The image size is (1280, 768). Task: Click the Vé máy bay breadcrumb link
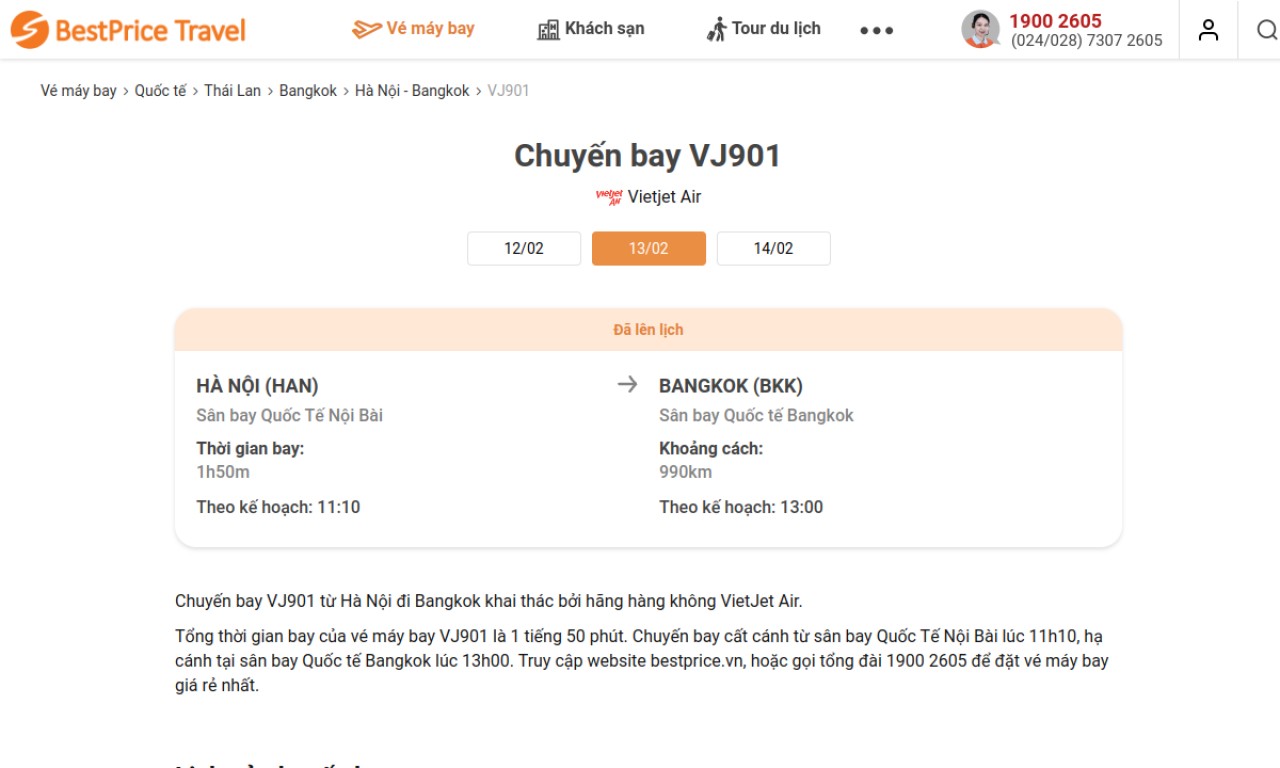pyautogui.click(x=79, y=90)
